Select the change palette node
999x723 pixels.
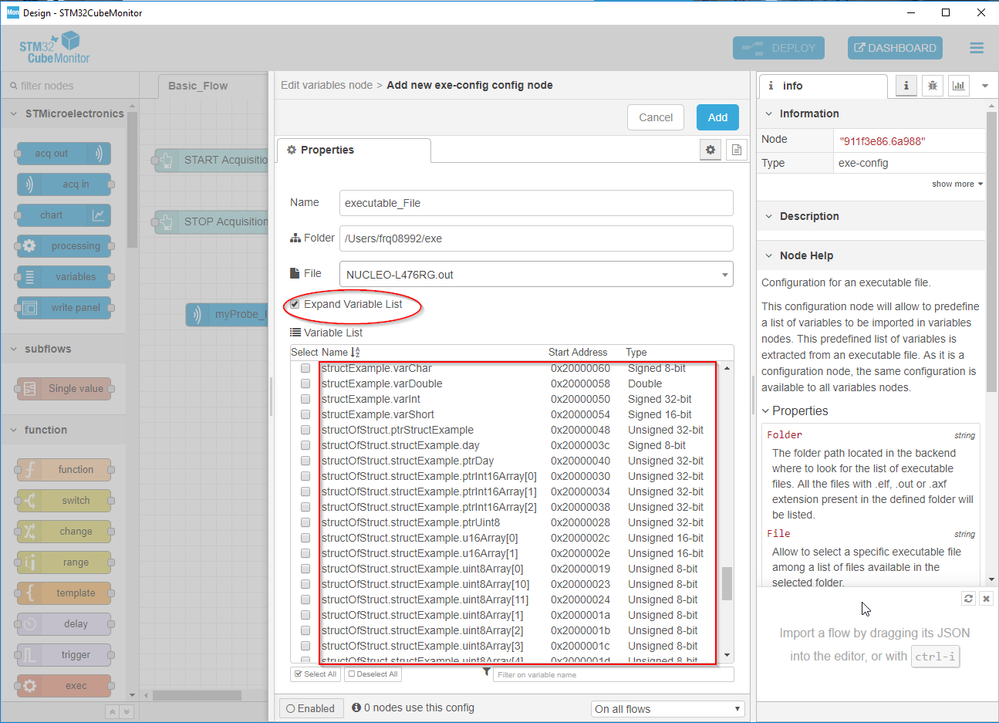click(x=64, y=531)
